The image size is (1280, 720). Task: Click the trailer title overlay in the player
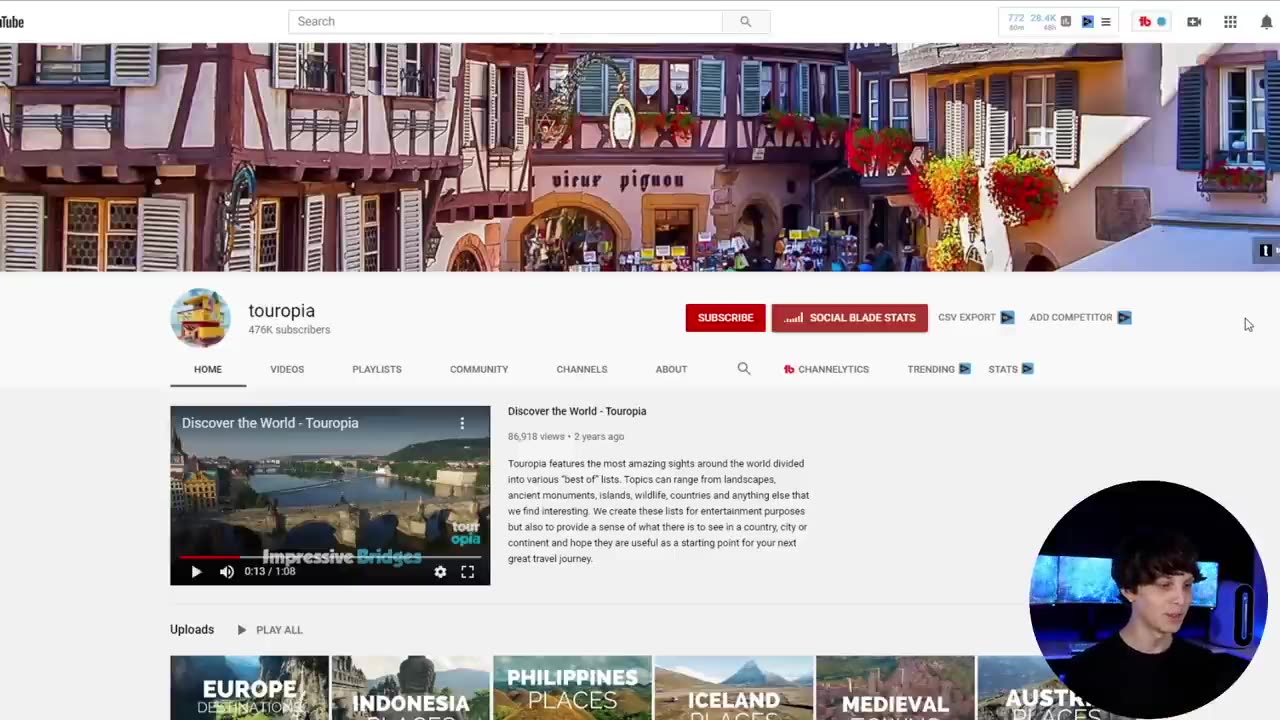click(x=270, y=423)
